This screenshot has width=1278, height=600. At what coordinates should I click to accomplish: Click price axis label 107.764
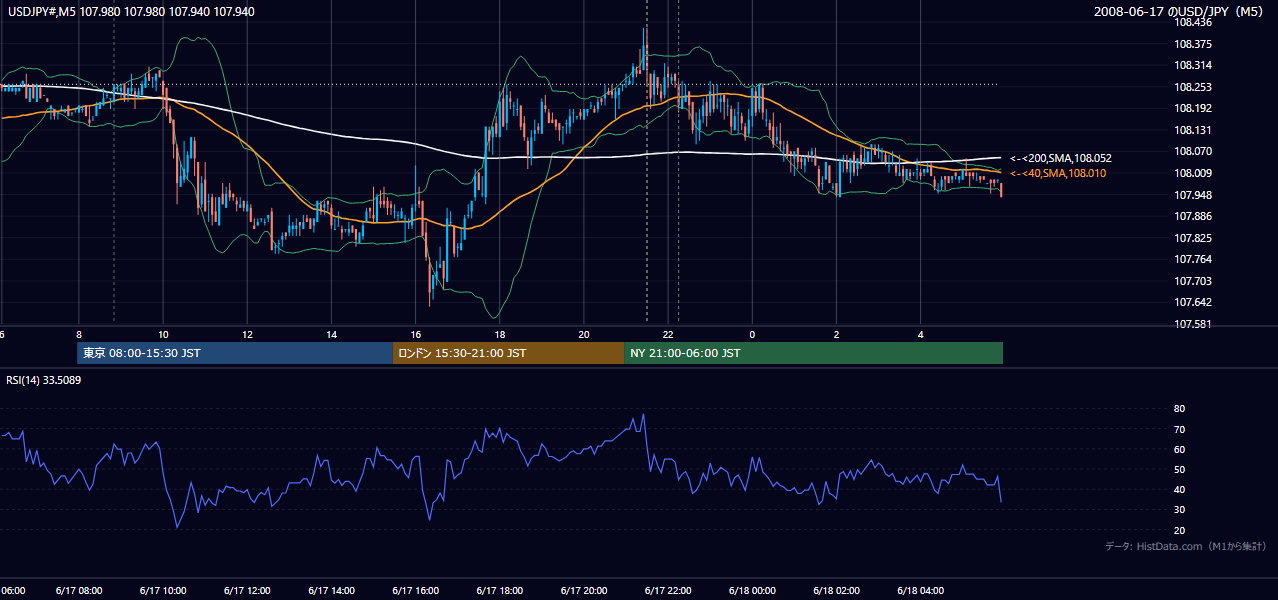coord(1193,259)
